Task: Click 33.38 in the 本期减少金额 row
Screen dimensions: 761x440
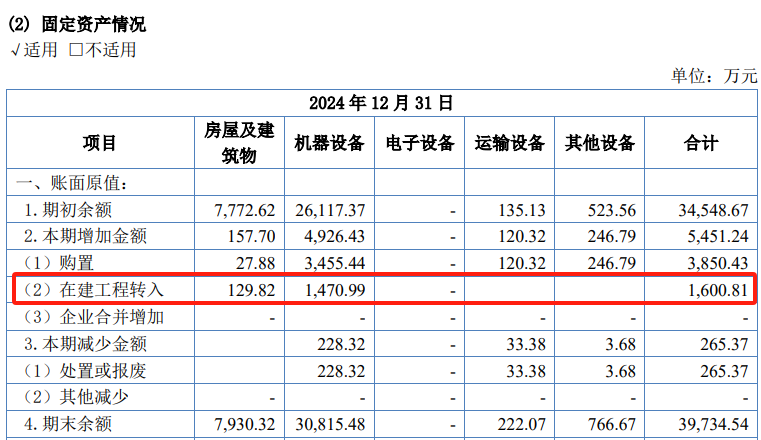Action: [526, 344]
